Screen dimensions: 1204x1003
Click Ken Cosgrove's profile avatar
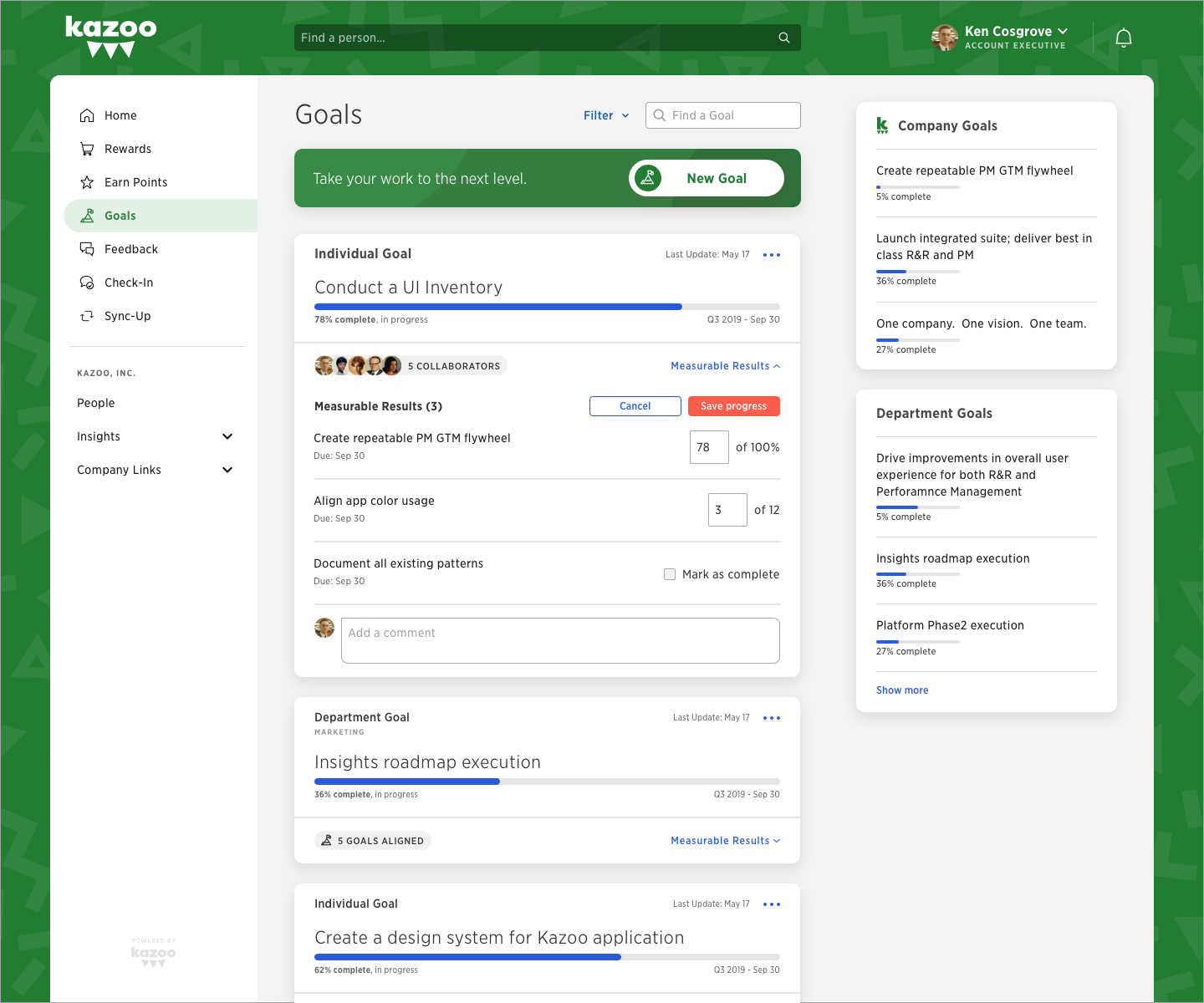coord(945,38)
